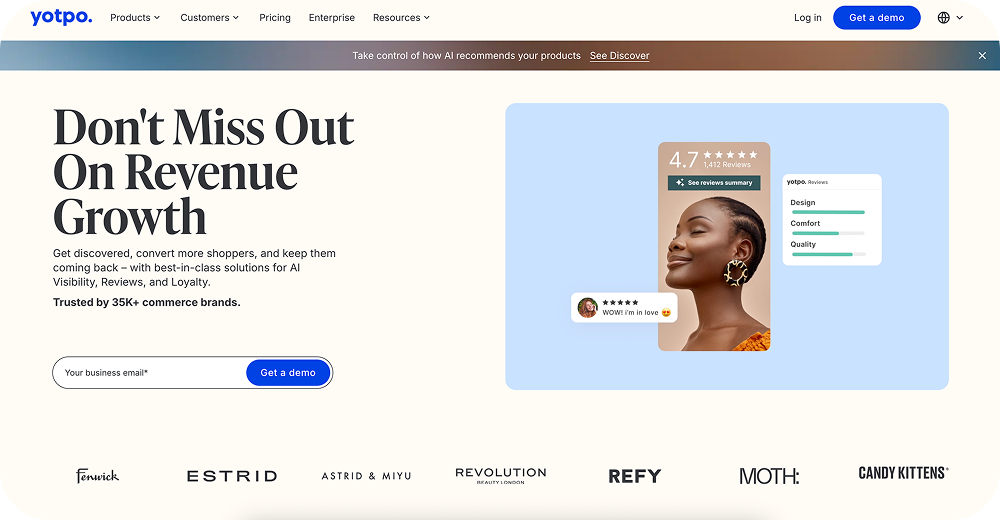This screenshot has height=520, width=1000.
Task: Click the ESTRID brand logo
Action: [x=232, y=476]
